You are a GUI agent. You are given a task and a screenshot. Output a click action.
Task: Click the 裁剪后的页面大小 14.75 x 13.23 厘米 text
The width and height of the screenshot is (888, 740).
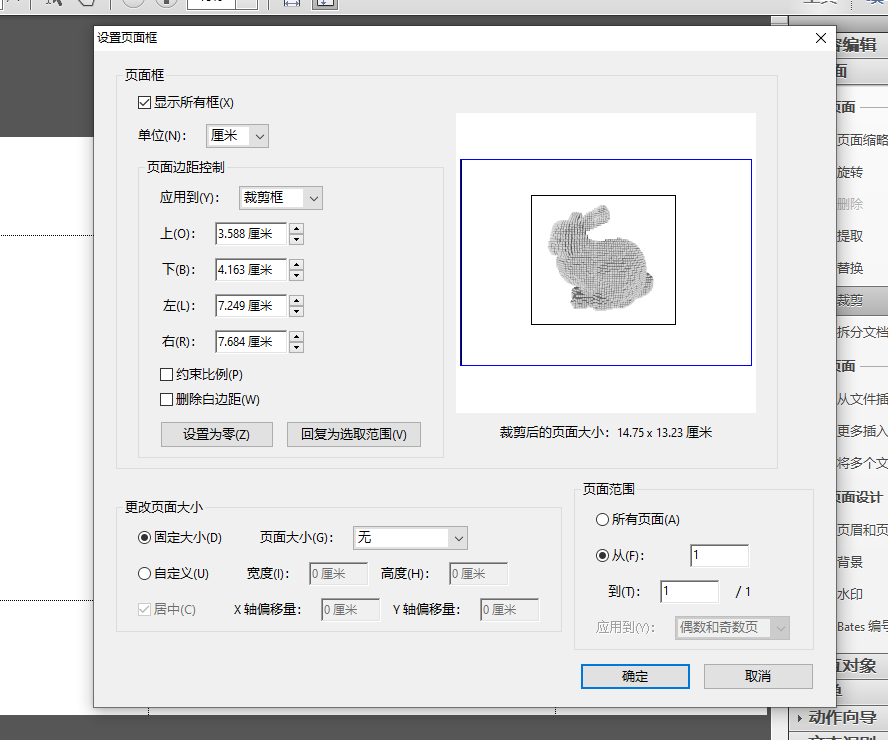(x=605, y=433)
